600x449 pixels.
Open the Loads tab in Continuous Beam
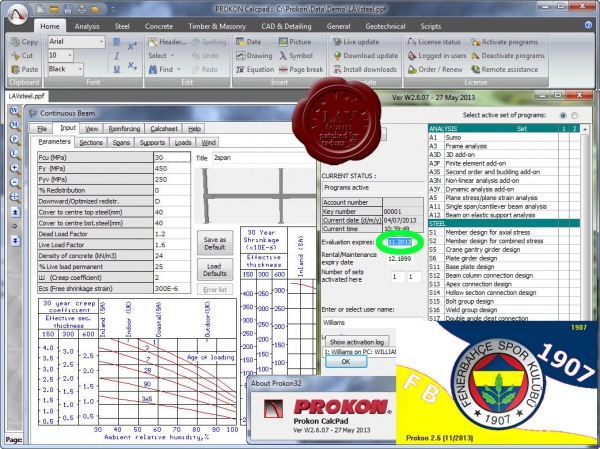[x=183, y=142]
